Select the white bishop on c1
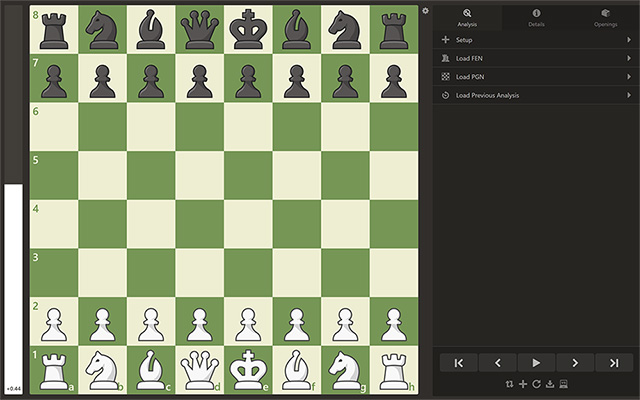The height and width of the screenshot is (400, 640). [x=151, y=370]
